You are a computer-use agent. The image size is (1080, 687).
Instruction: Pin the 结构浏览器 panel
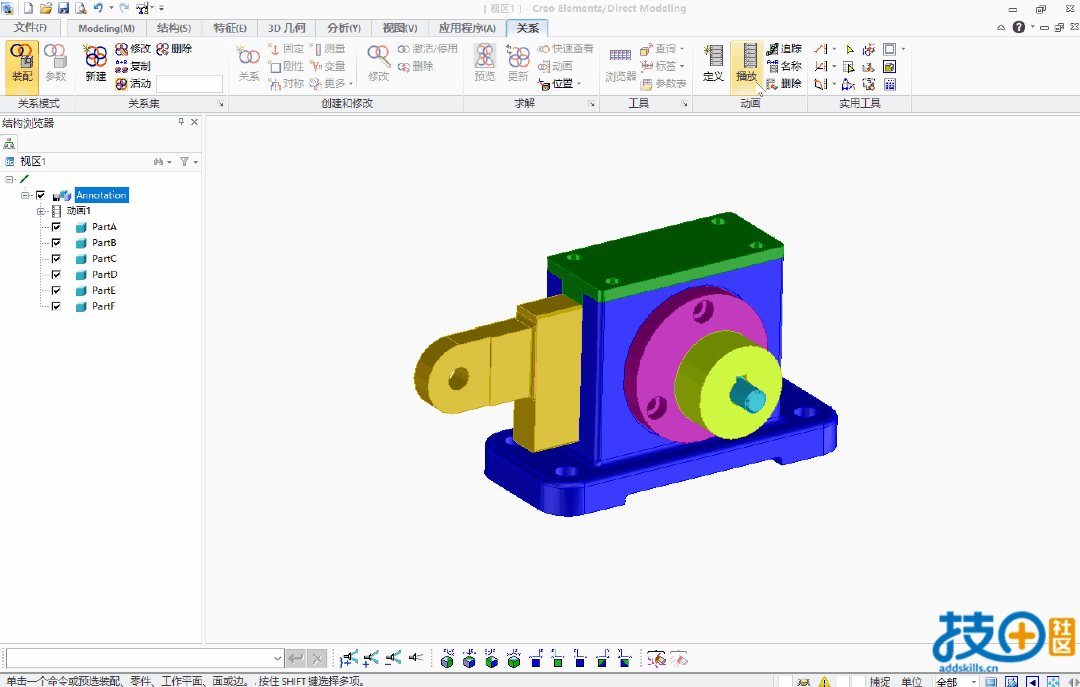tap(181, 122)
